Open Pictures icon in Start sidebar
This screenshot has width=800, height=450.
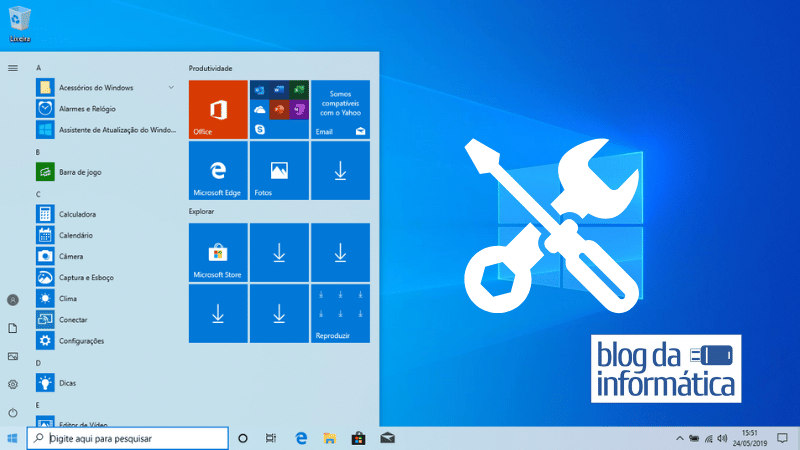[x=13, y=356]
